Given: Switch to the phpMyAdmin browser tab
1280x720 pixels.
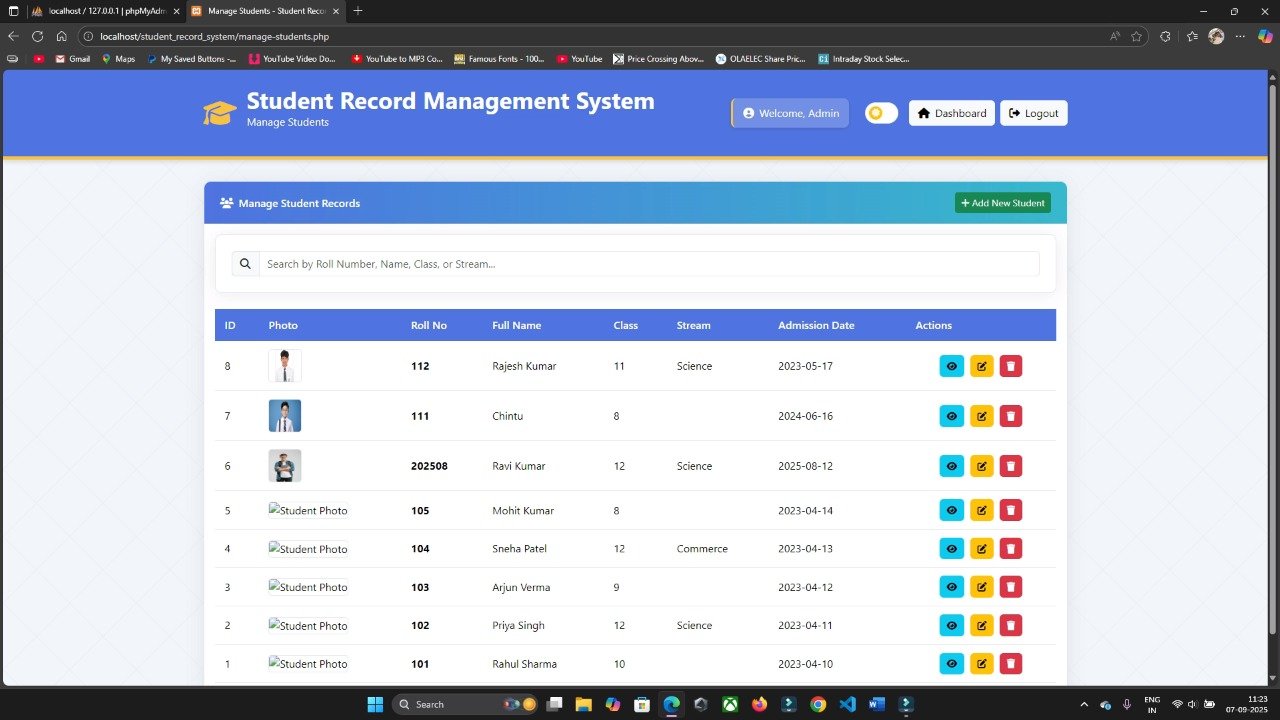Looking at the screenshot, I should pyautogui.click(x=99, y=11).
